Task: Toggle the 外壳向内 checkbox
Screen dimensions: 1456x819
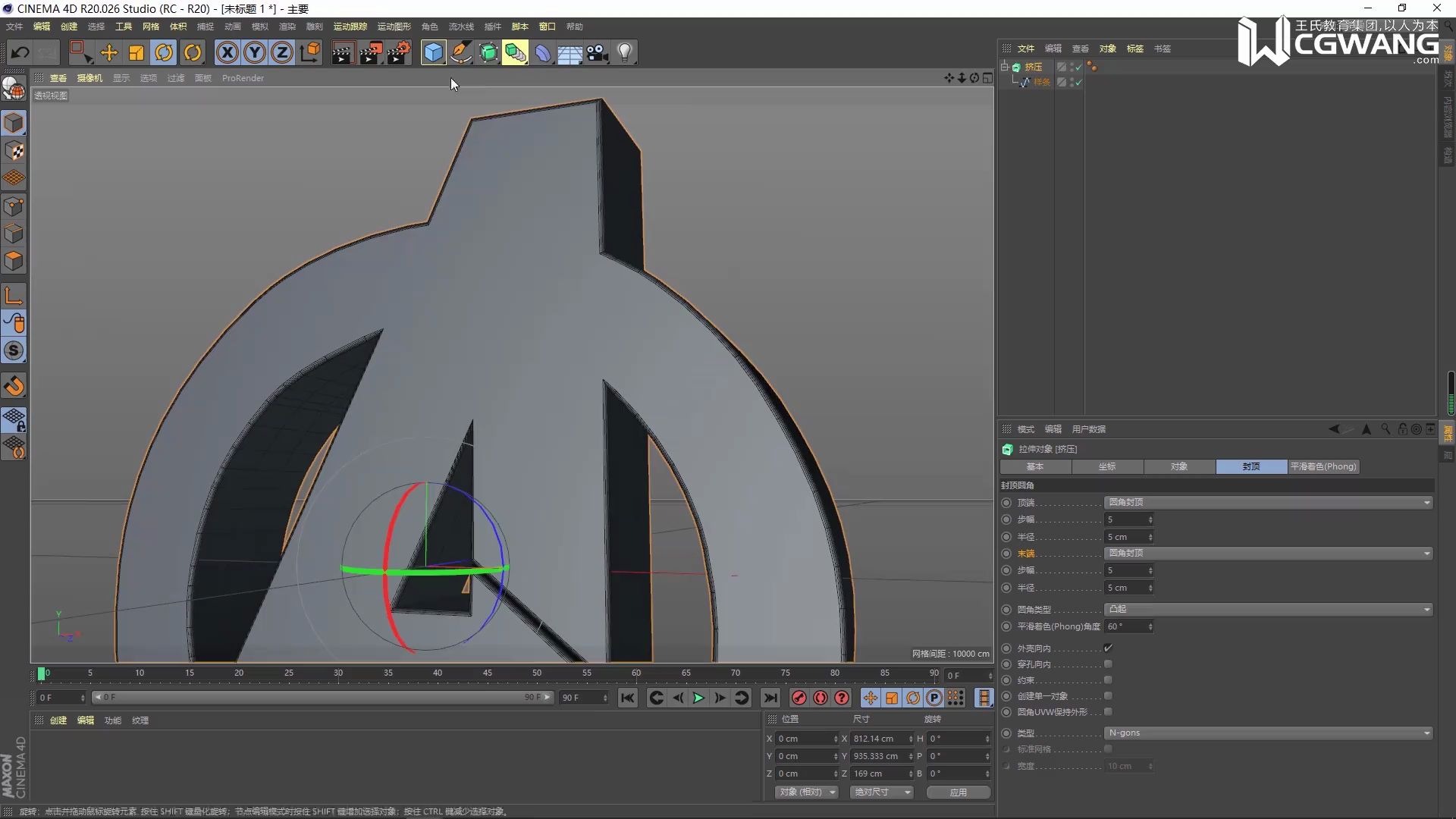Action: 1108,648
